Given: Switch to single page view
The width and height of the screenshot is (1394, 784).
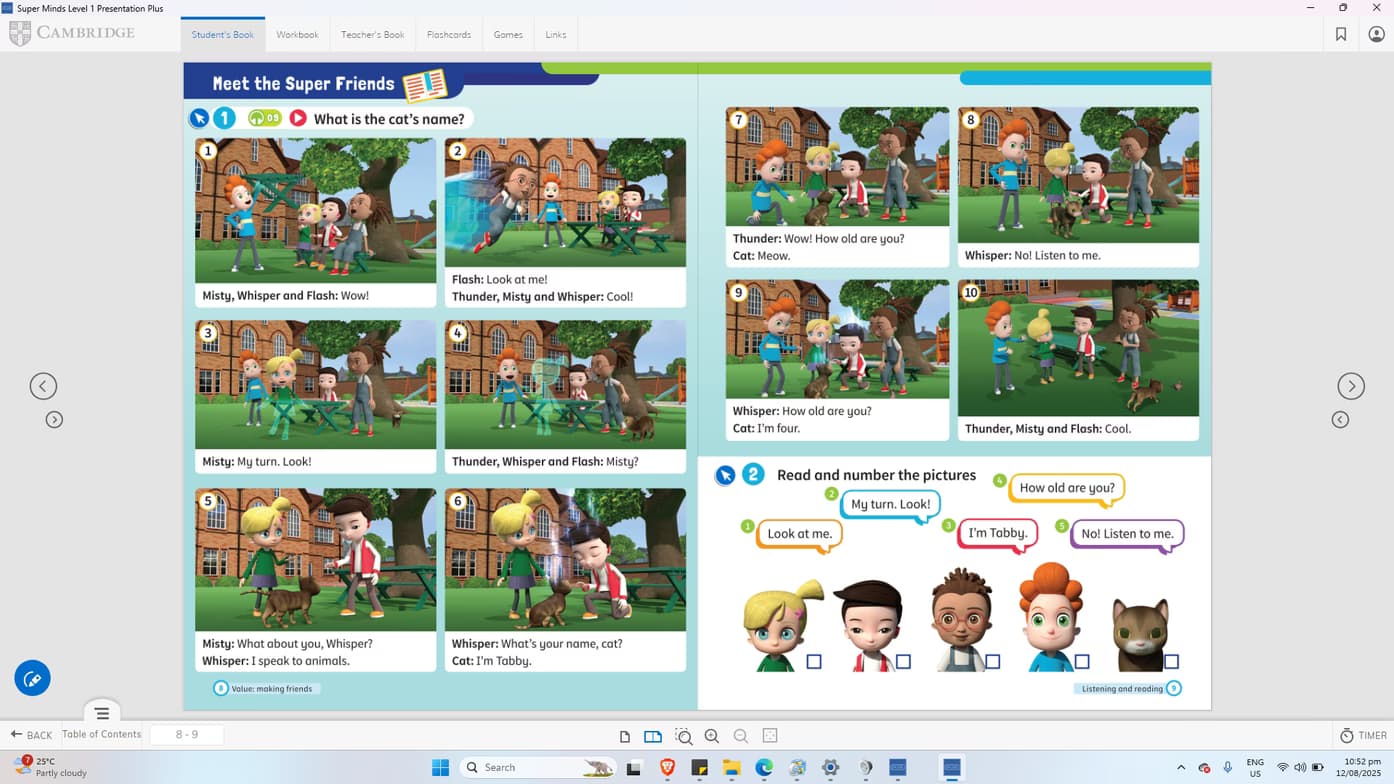Looking at the screenshot, I should tap(624, 735).
